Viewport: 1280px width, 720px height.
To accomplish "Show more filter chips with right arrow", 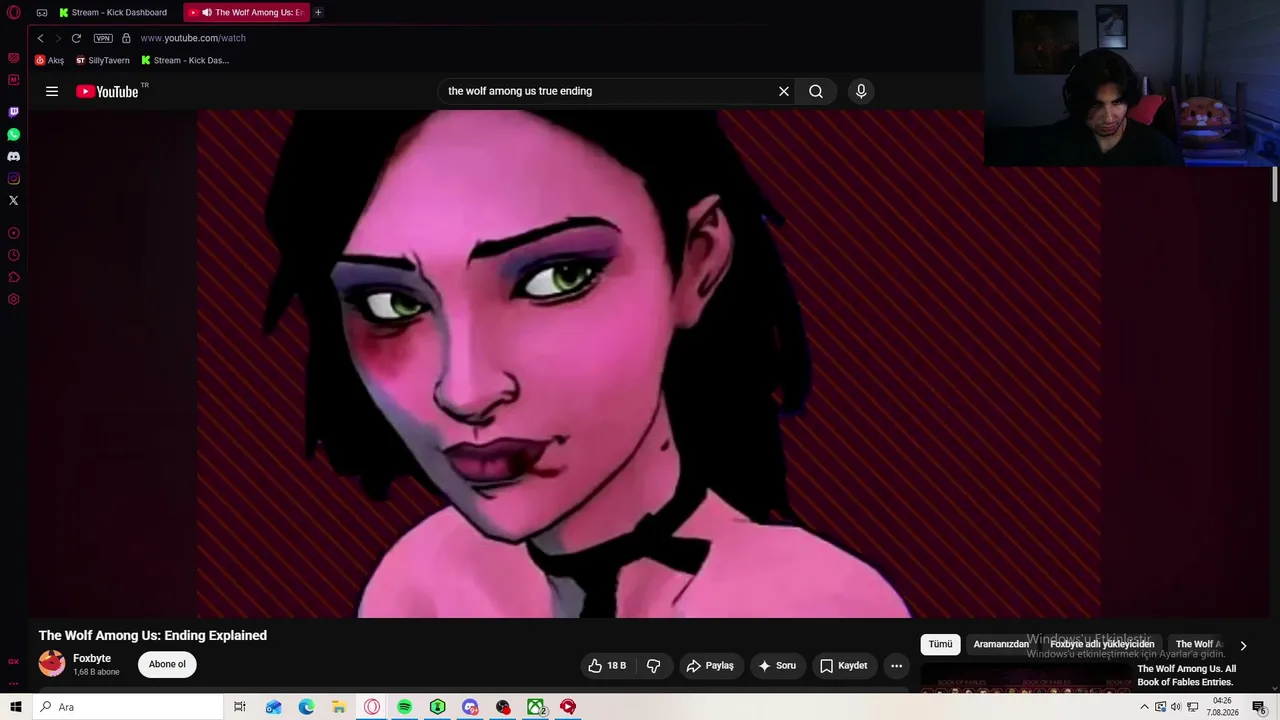I will (1243, 646).
